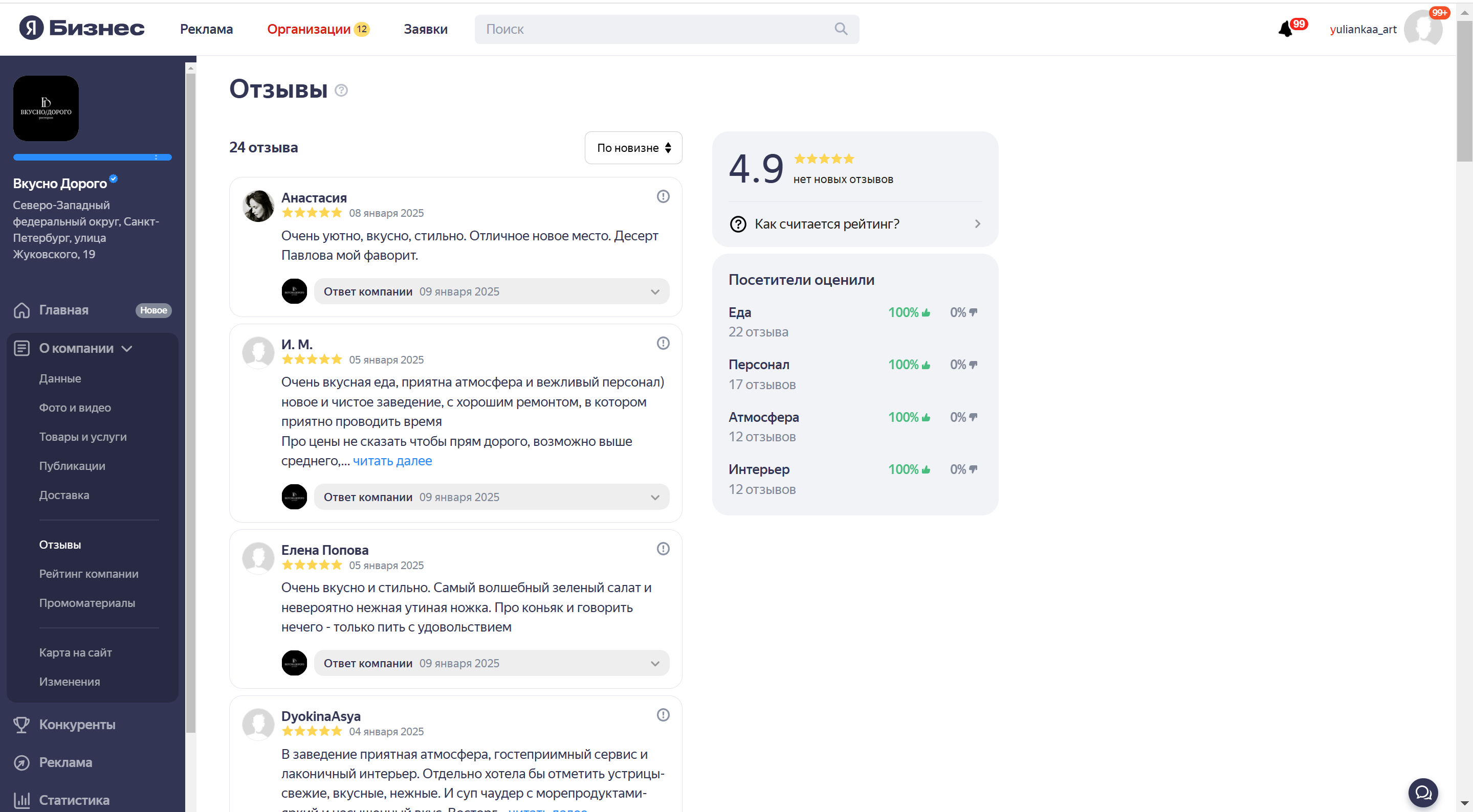1473x812 pixels.
Task: Open Конкуренты section with trophy icon
Action: [x=77, y=725]
